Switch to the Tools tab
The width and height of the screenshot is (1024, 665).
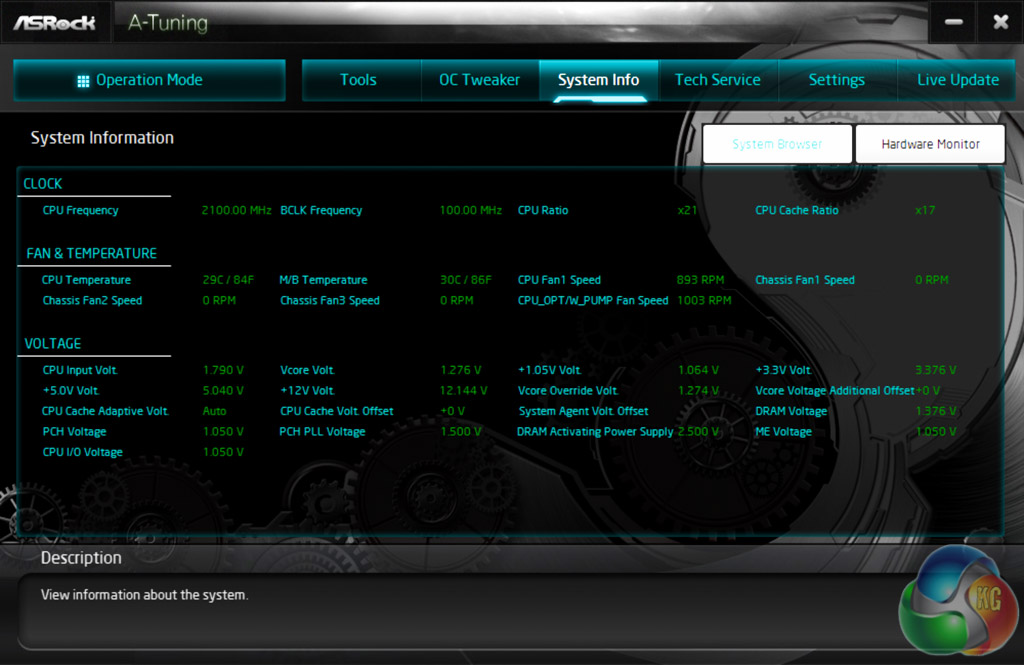click(x=358, y=80)
